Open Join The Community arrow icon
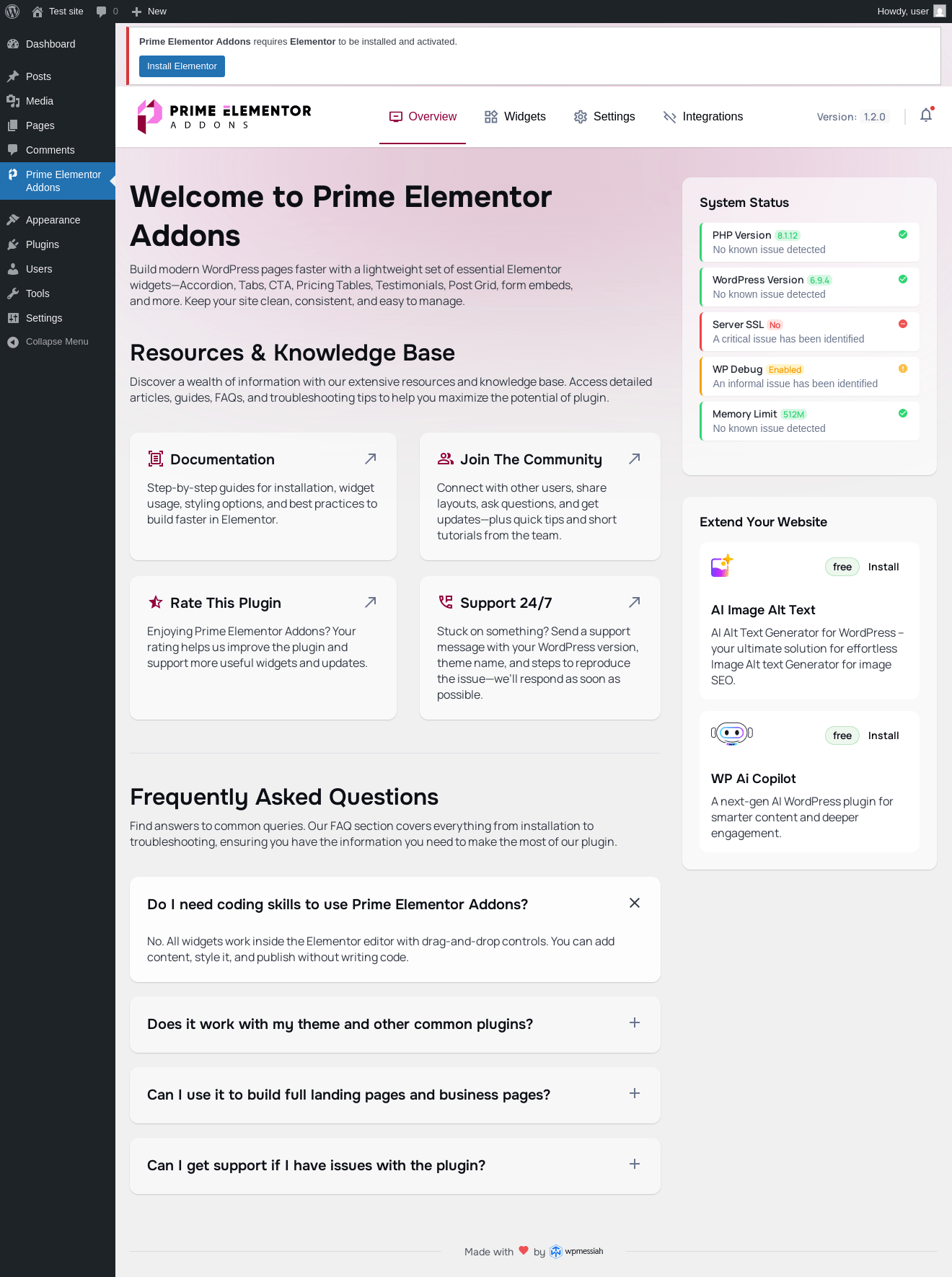 coord(635,459)
